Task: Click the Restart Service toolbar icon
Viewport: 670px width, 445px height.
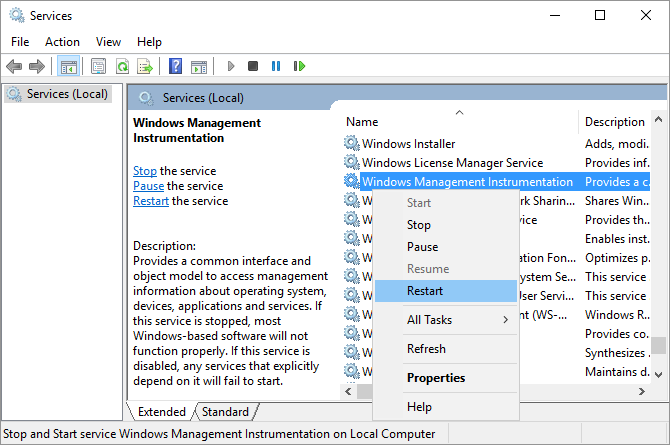Action: pos(299,66)
